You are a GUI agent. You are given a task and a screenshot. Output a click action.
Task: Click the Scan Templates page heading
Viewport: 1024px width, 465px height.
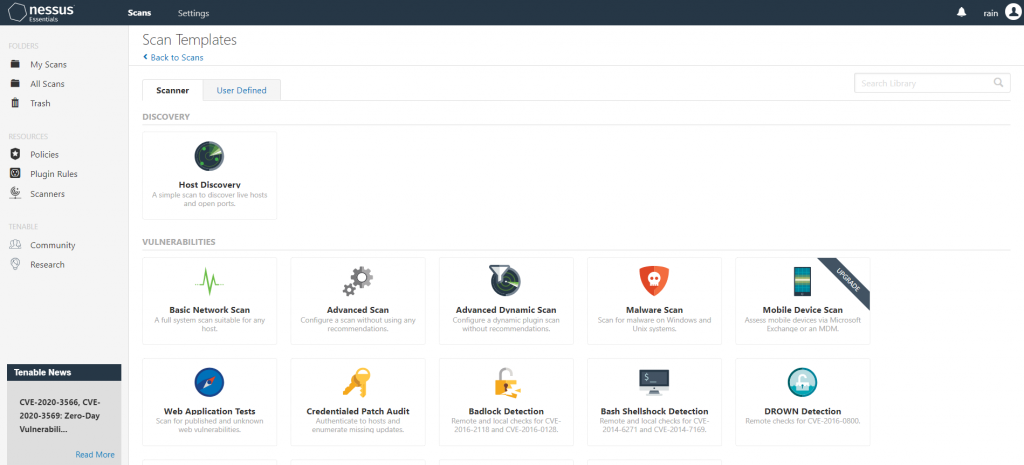189,40
